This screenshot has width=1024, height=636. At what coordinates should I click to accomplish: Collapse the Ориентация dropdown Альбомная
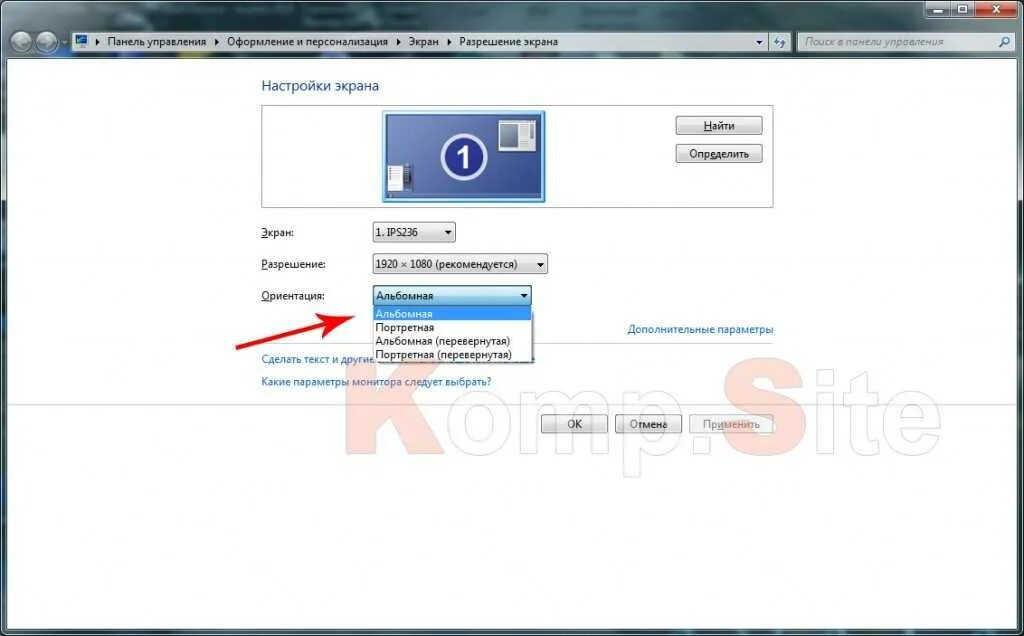(x=452, y=296)
